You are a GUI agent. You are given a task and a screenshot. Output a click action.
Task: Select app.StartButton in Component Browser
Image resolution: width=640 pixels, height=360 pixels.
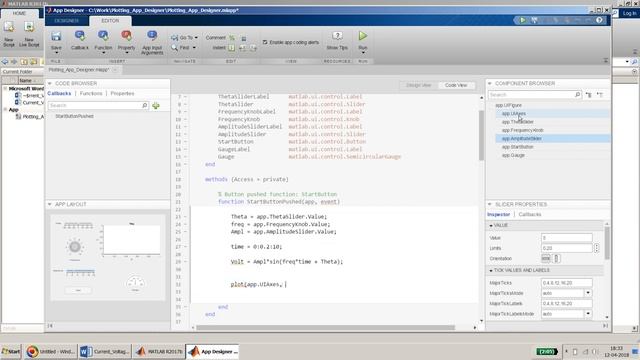point(518,147)
